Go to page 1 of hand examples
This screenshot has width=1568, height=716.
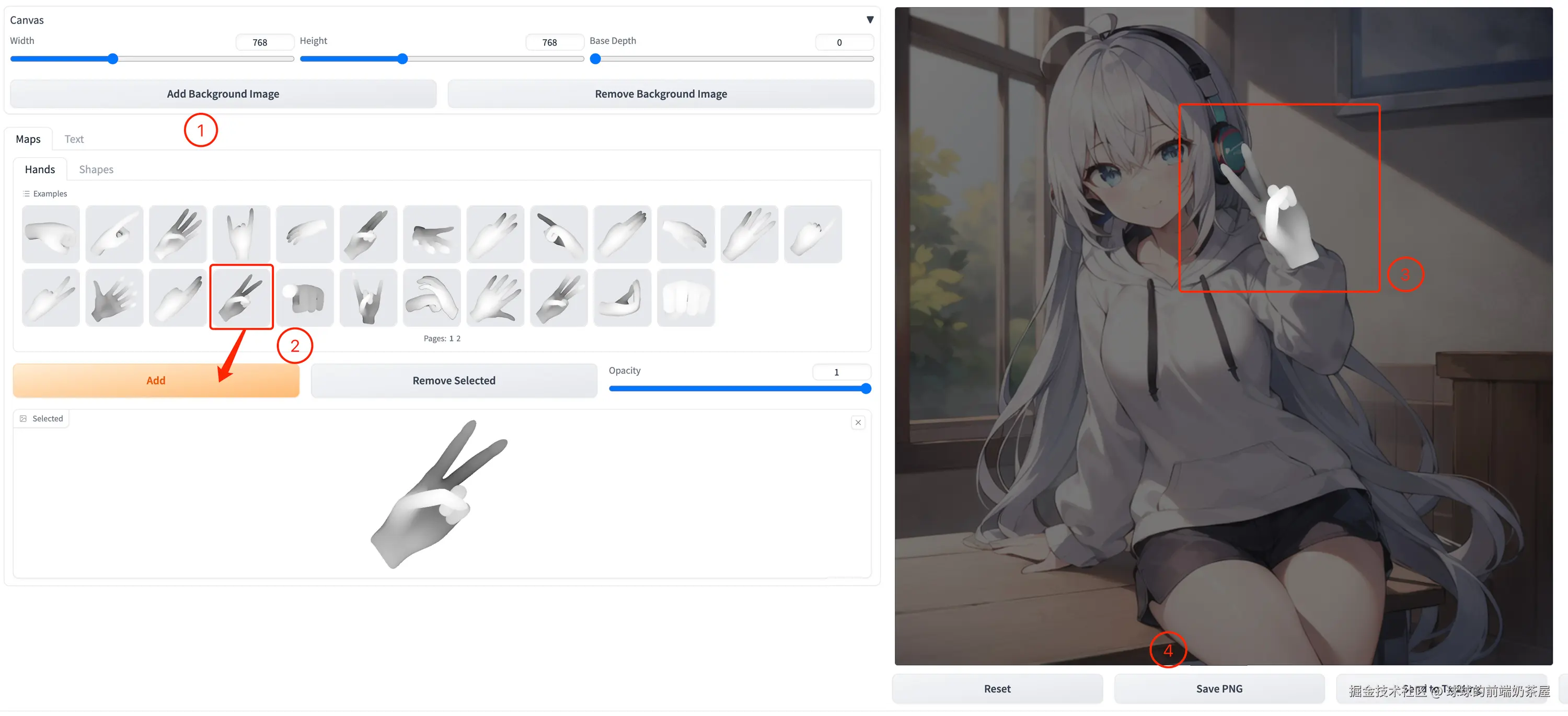click(451, 339)
